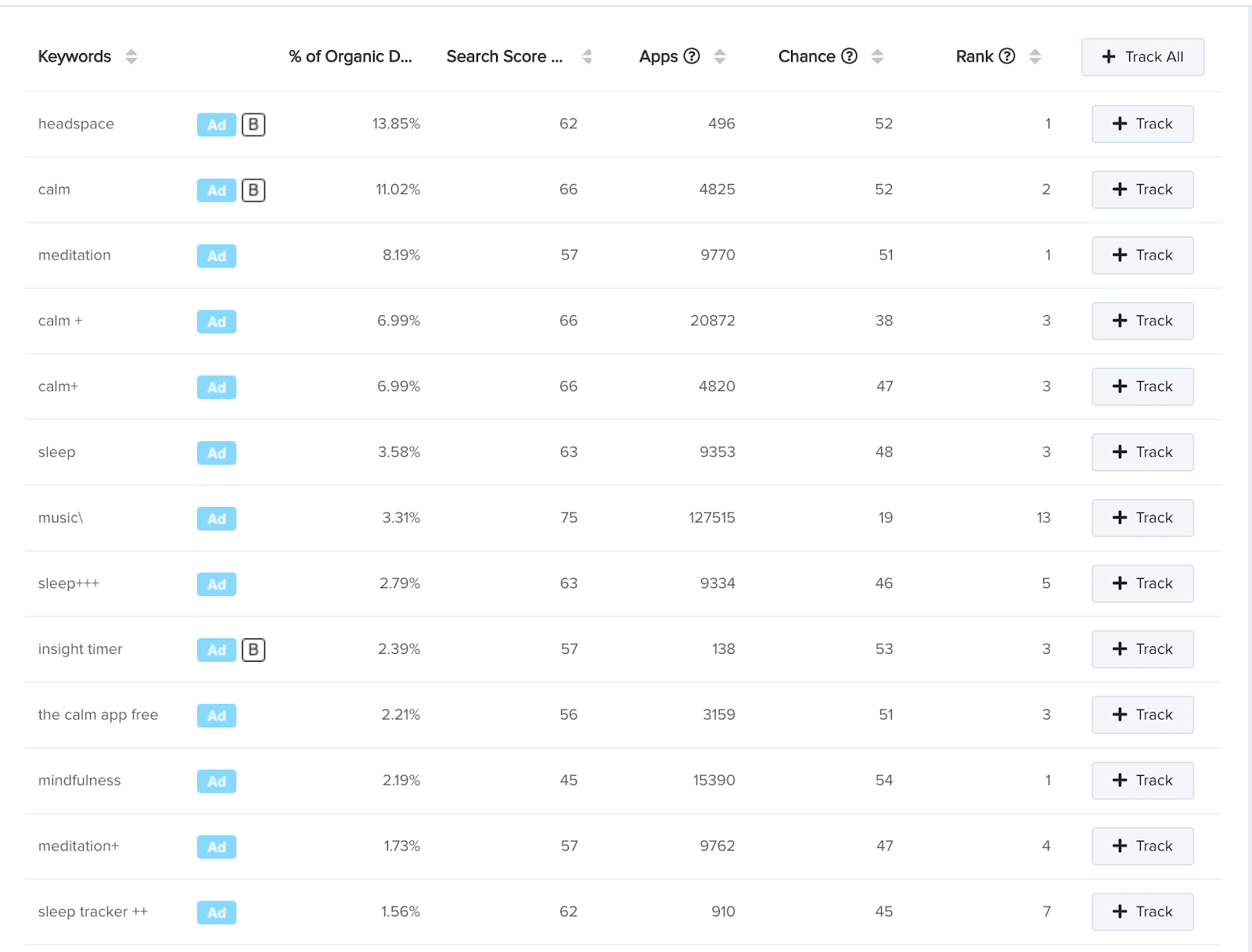Click Ad badge in sleep row
The height and width of the screenshot is (952, 1252).
click(217, 453)
